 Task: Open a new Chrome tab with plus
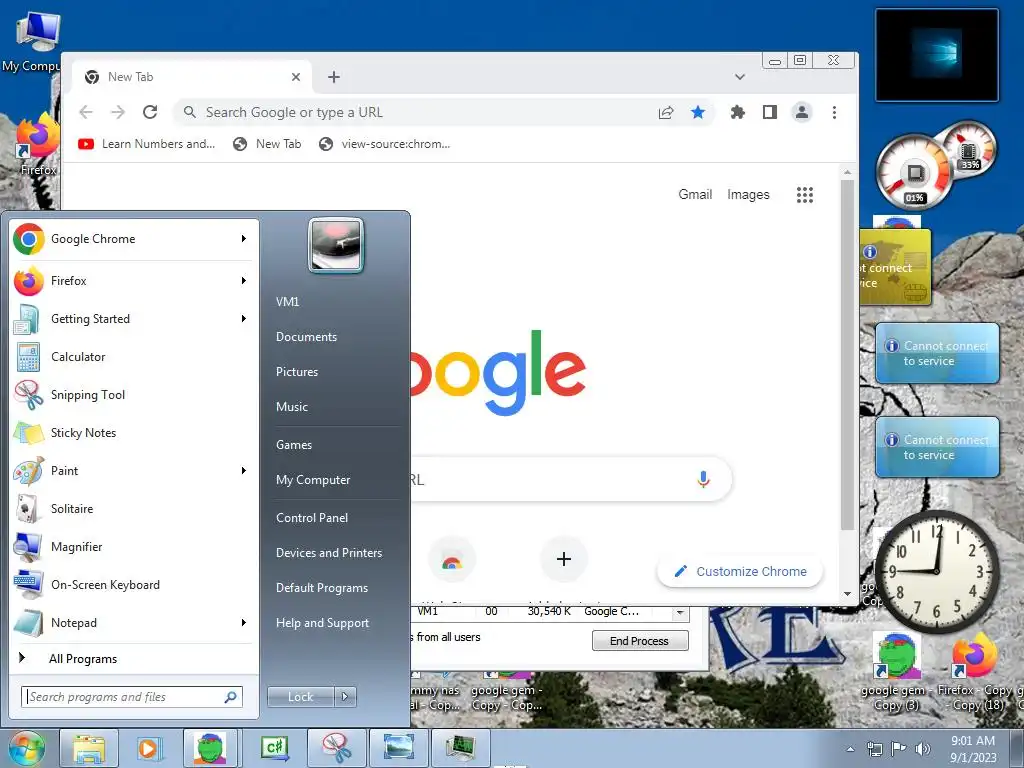pyautogui.click(x=334, y=77)
